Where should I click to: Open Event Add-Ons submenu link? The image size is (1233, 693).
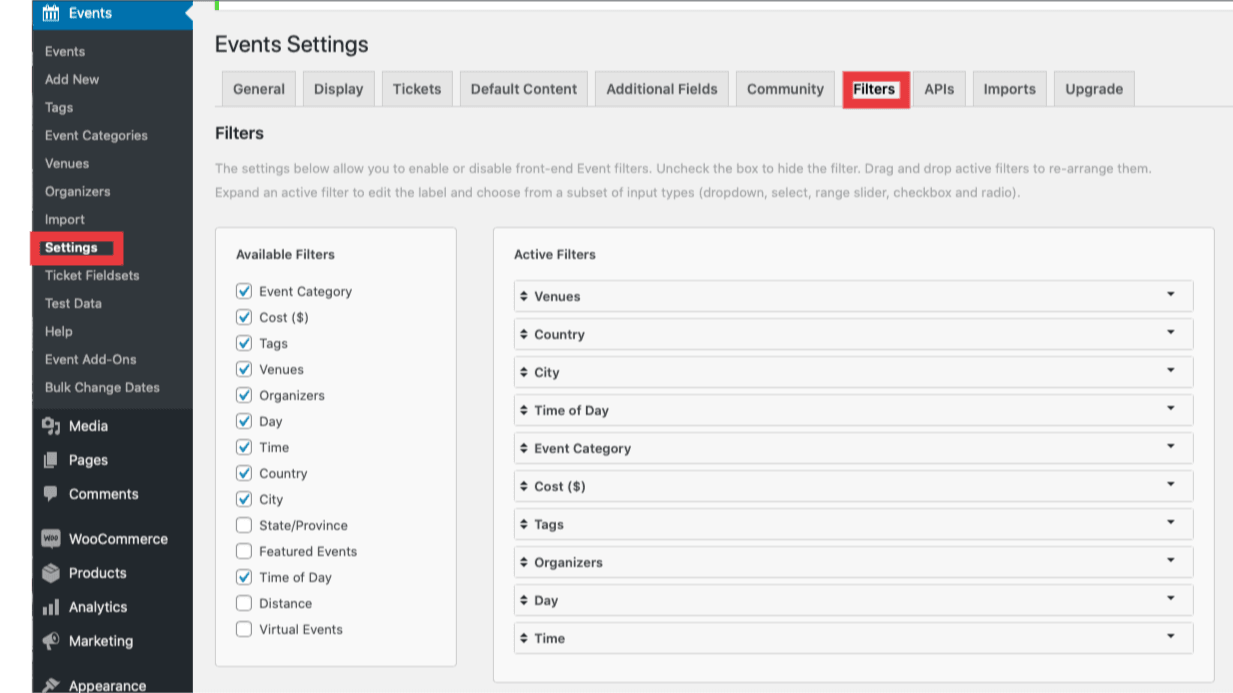(91, 359)
